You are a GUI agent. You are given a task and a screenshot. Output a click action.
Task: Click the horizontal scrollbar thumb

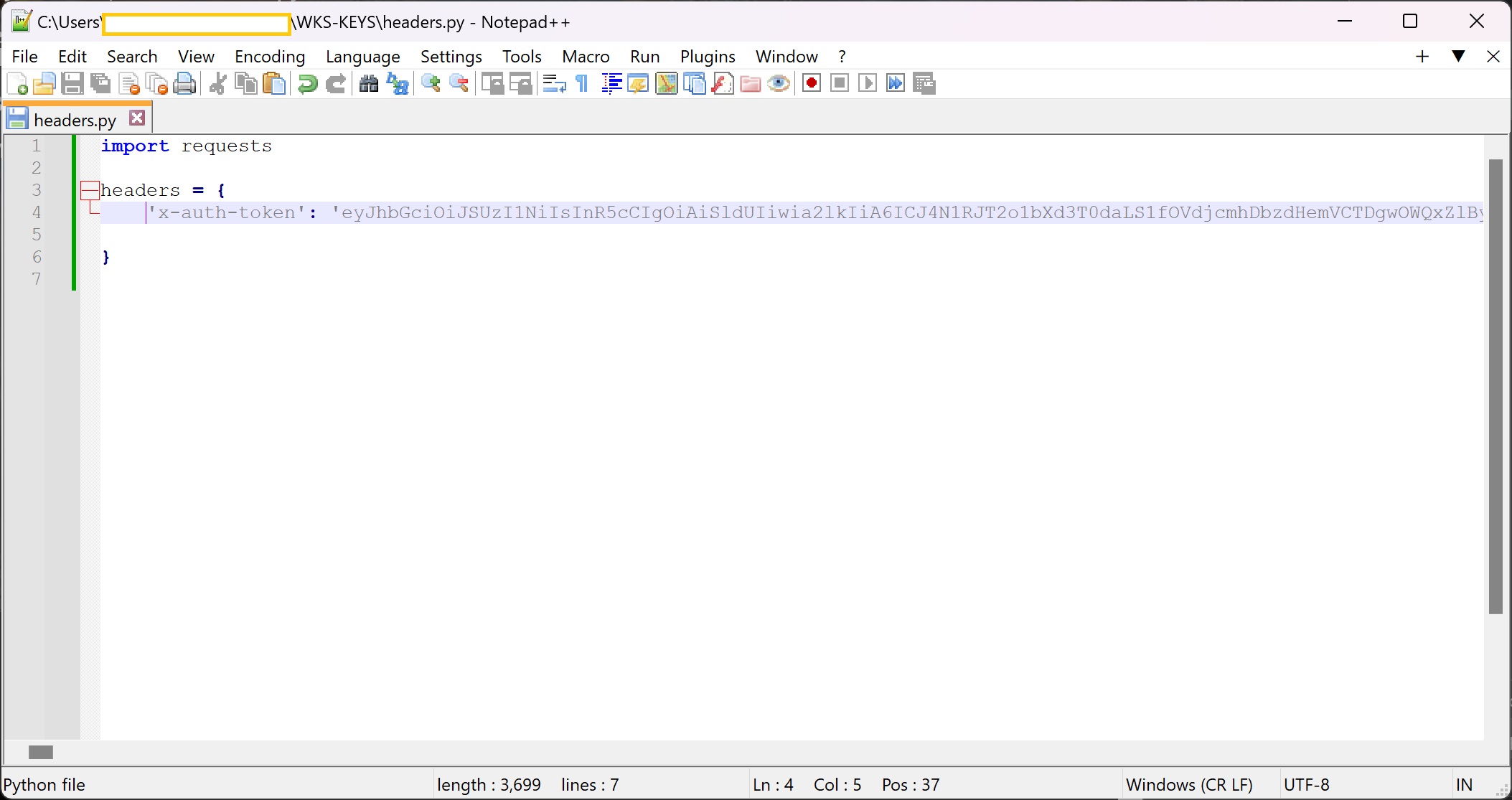click(x=41, y=752)
